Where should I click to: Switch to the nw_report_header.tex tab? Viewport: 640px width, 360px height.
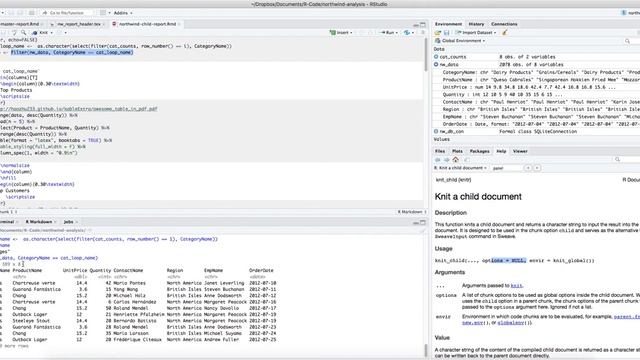pyautogui.click(x=78, y=24)
